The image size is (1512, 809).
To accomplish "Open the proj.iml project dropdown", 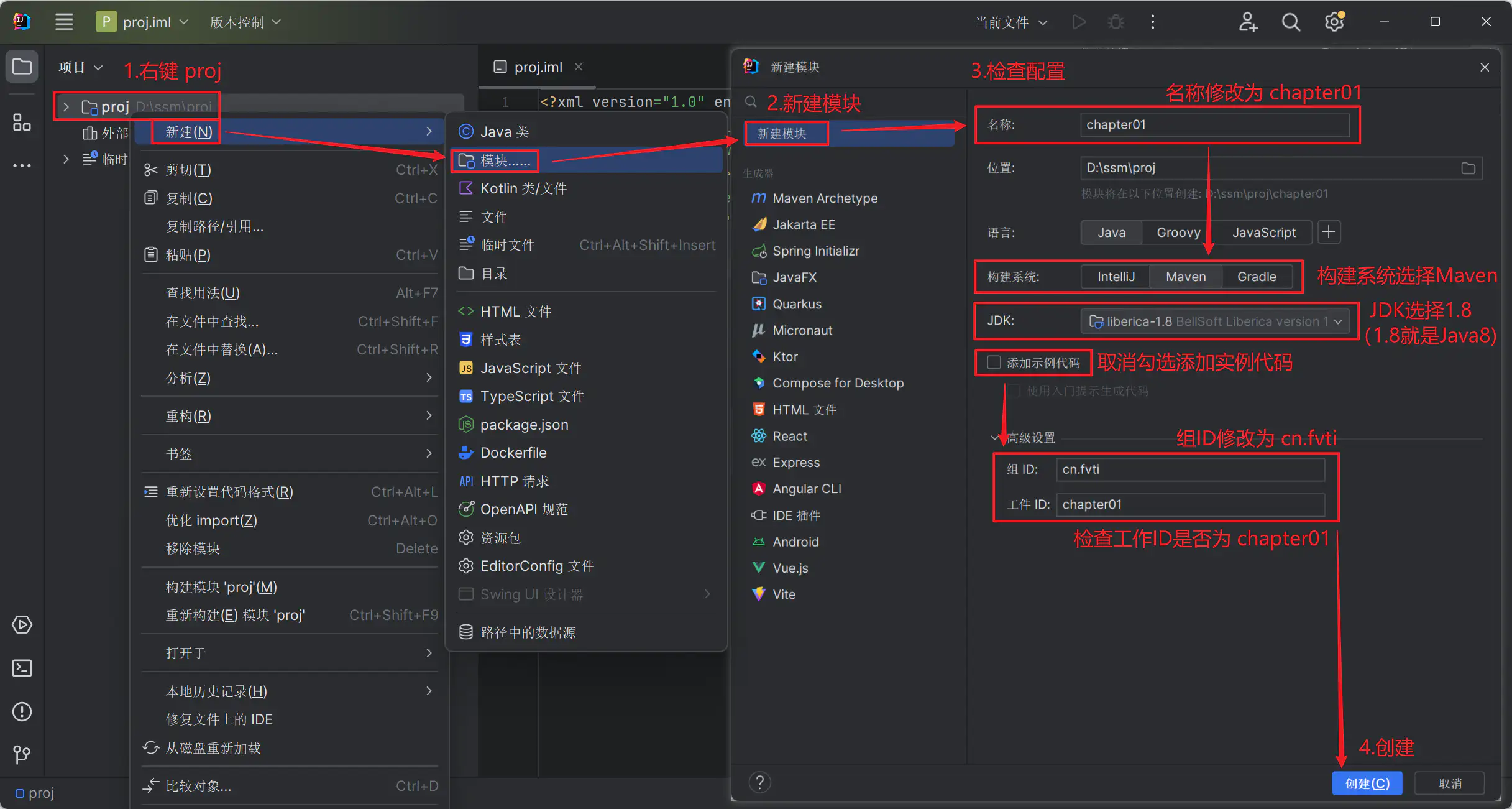I will point(142,22).
